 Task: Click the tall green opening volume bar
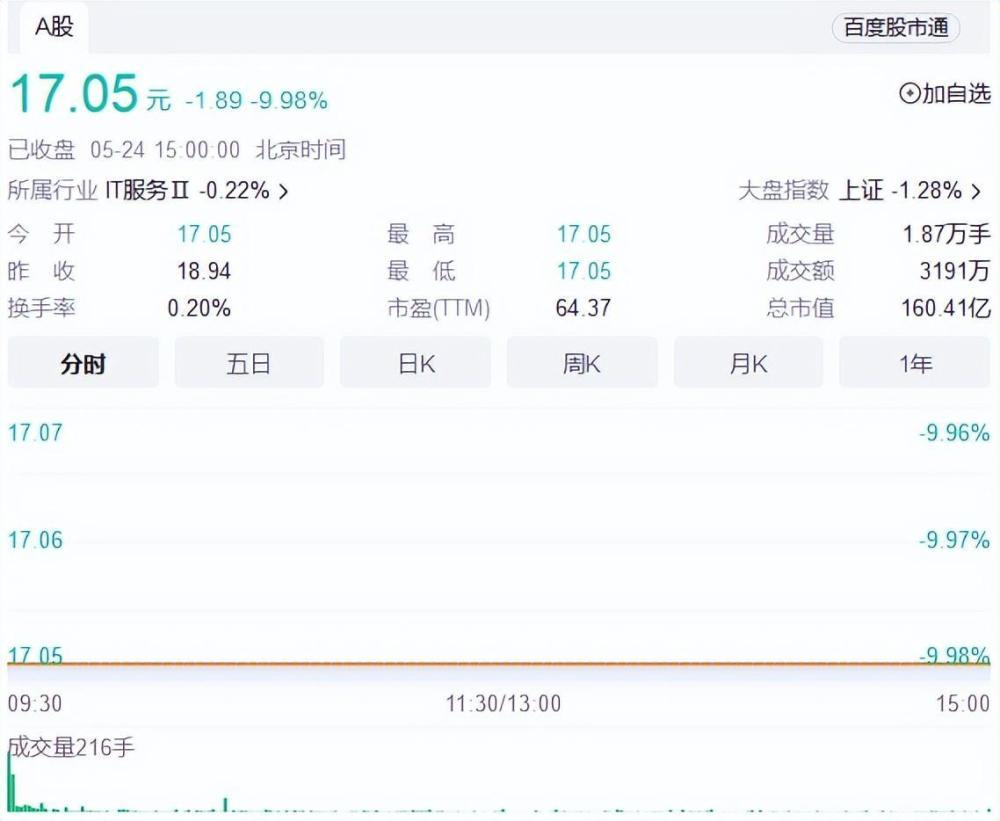tap(10, 781)
